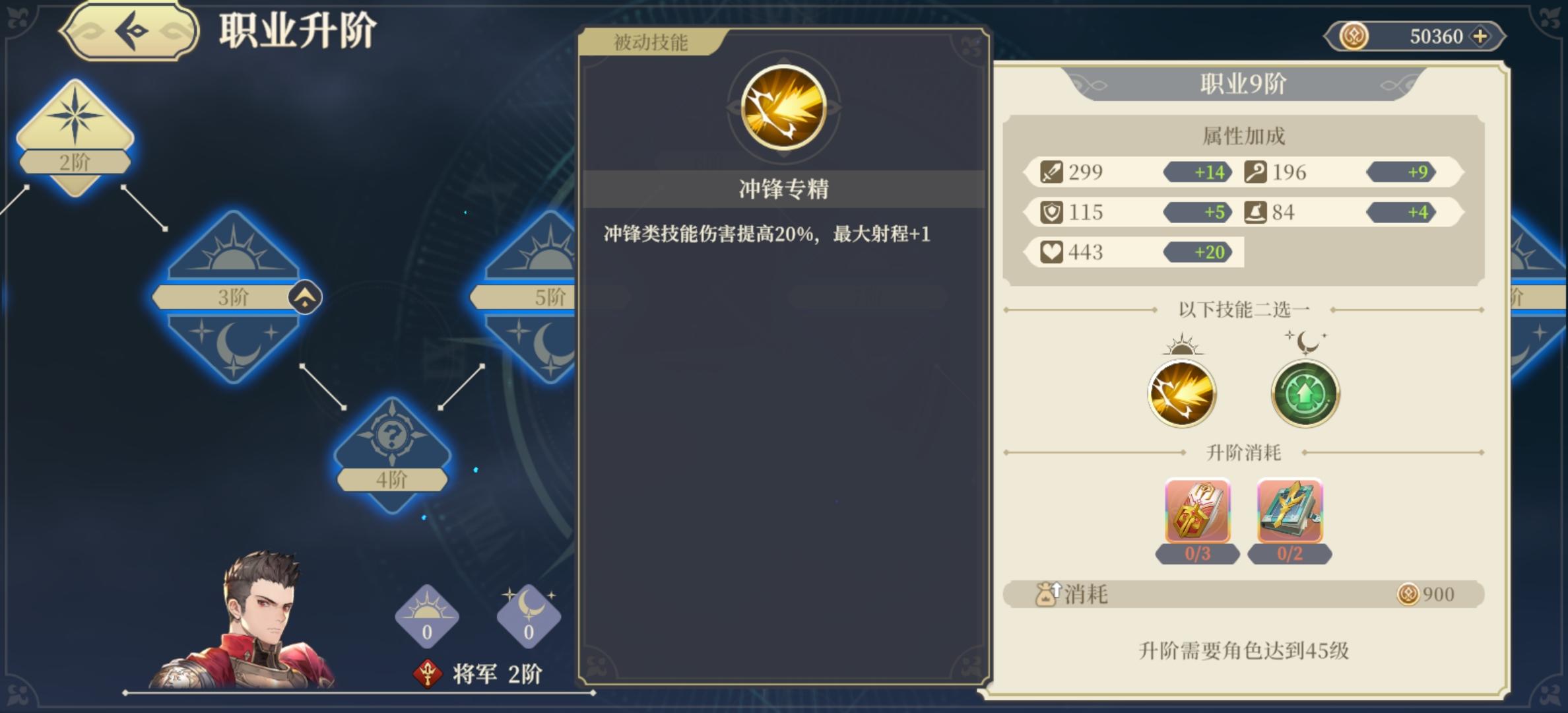Click the 被动技能 tab label
The width and height of the screenshot is (1568, 713).
point(651,43)
